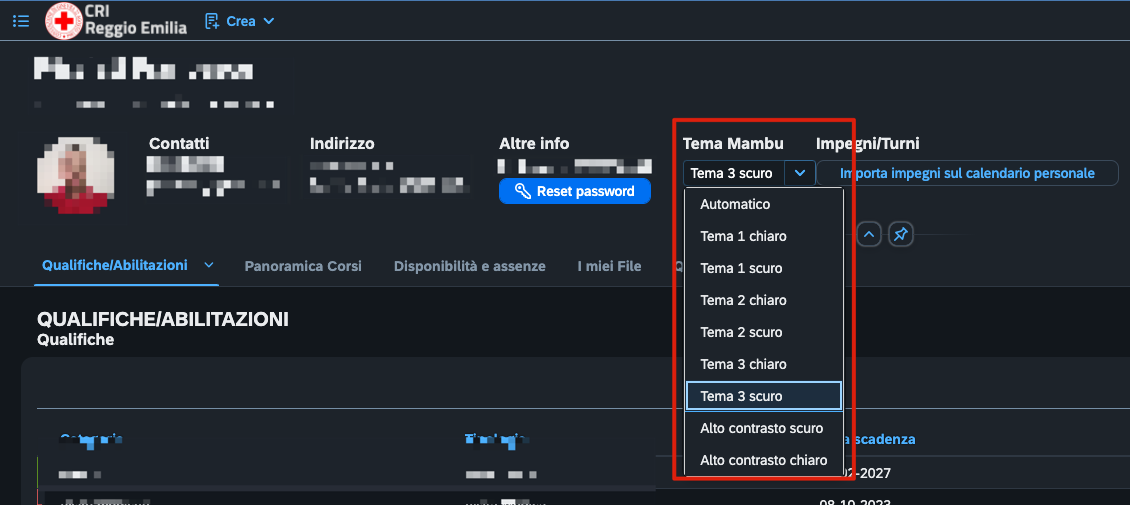Viewport: 1130px width, 505px height.
Task: Switch to the Panoramica Corsi tab
Action: coord(303,267)
